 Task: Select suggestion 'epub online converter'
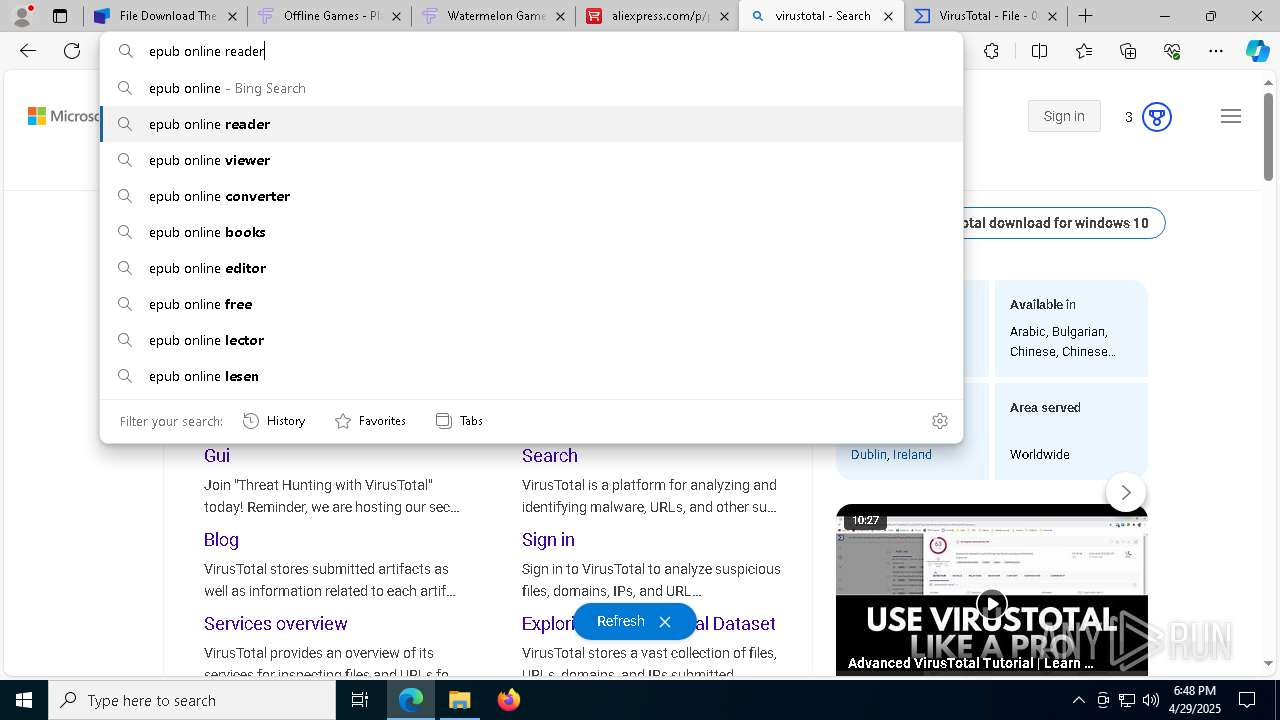531,196
